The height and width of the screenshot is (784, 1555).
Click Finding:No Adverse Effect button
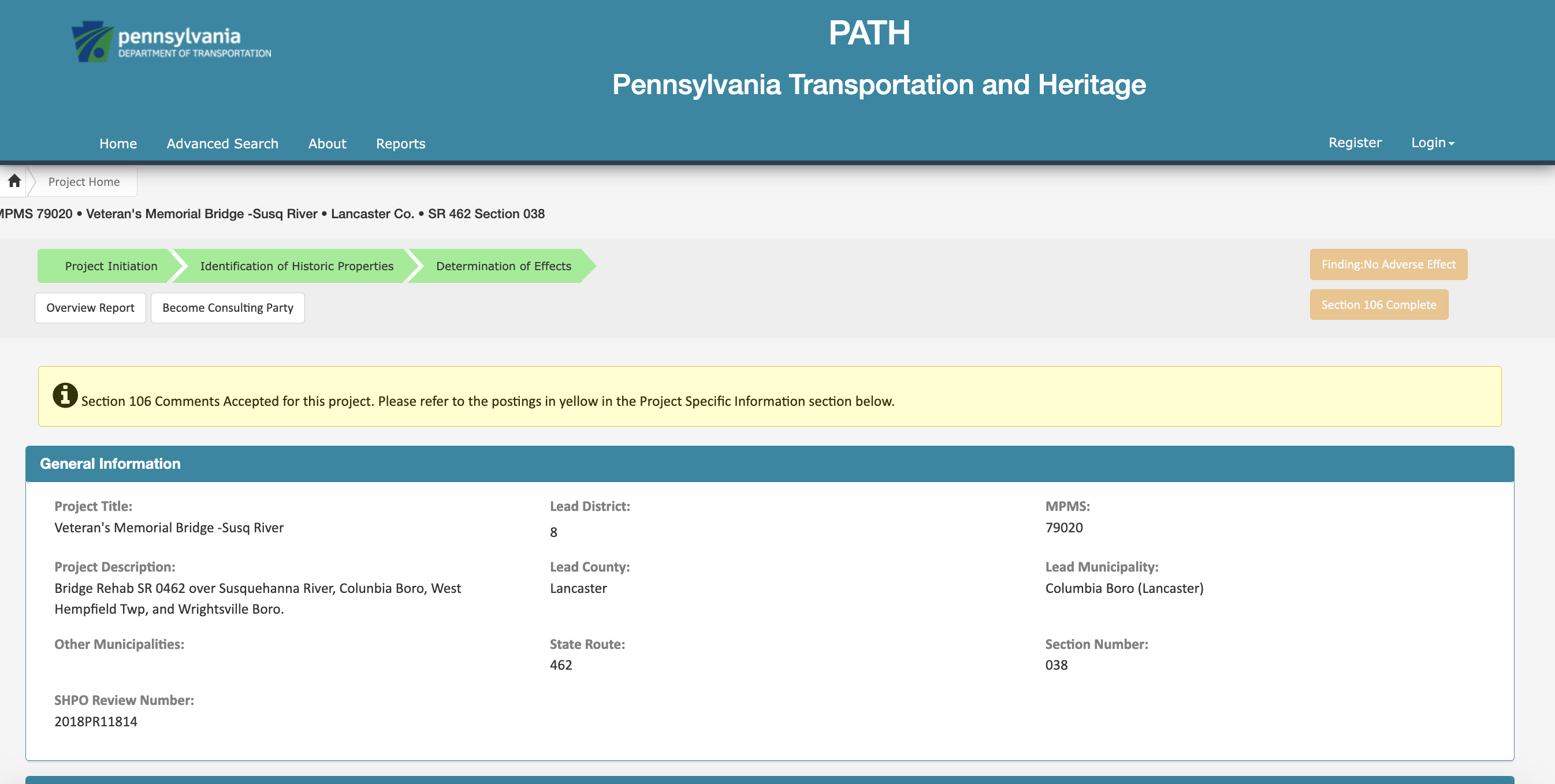1389,264
